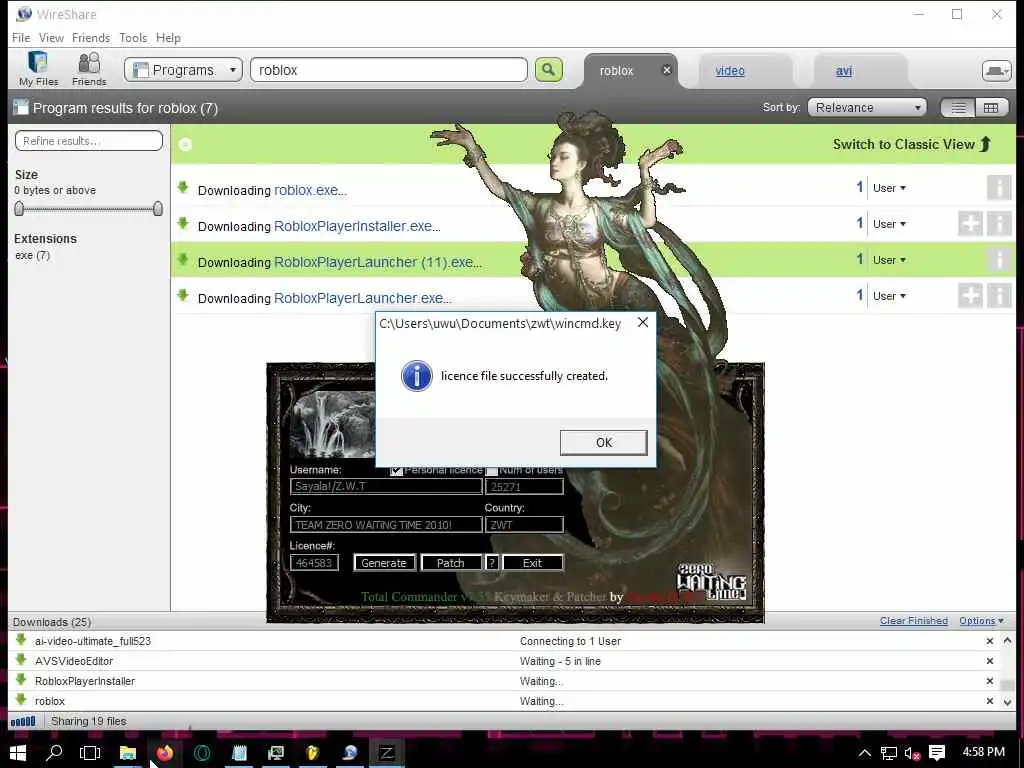The image size is (1024, 768).
Task: Click plus icon on RobloxPlayerLauncher.exe row
Action: coord(970,296)
